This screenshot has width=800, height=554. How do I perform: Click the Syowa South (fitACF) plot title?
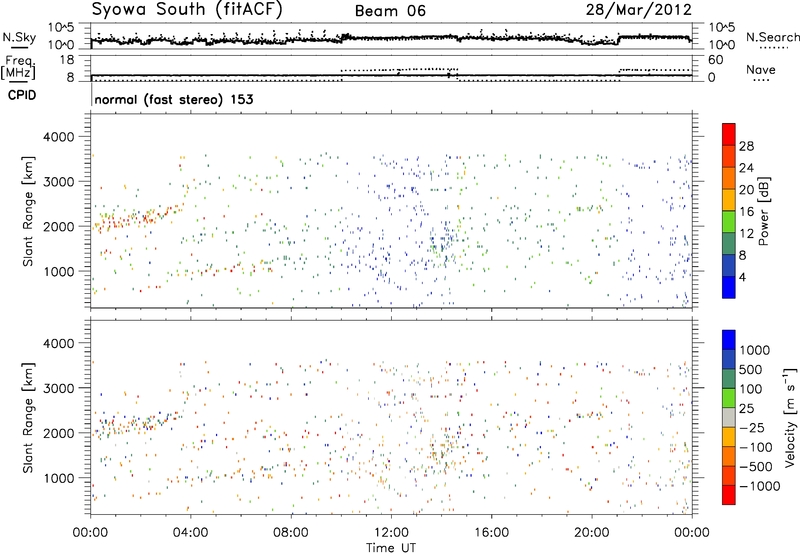[x=187, y=10]
